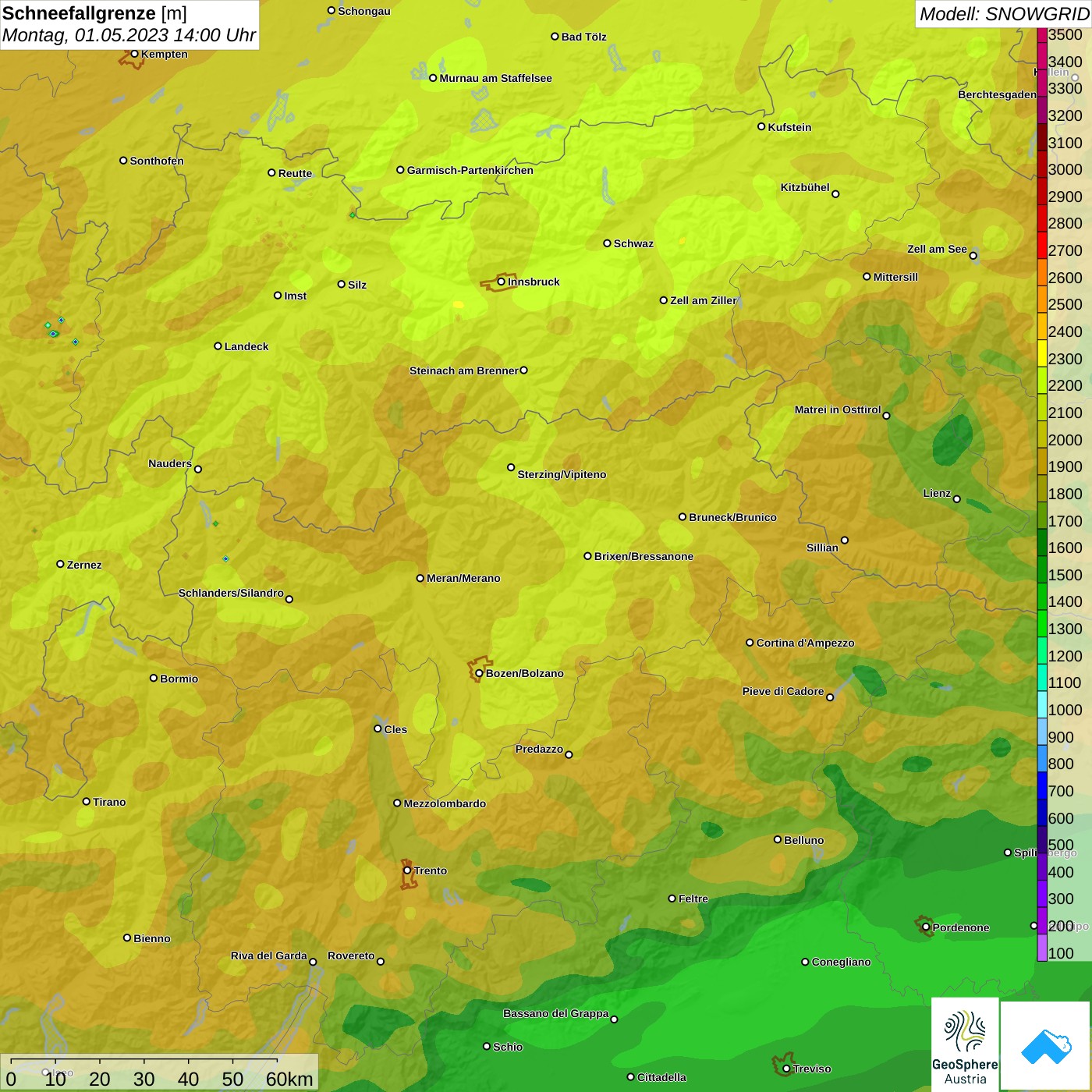Click the 2700 m red legend swatch
1092x1092 pixels.
(x=1041, y=245)
